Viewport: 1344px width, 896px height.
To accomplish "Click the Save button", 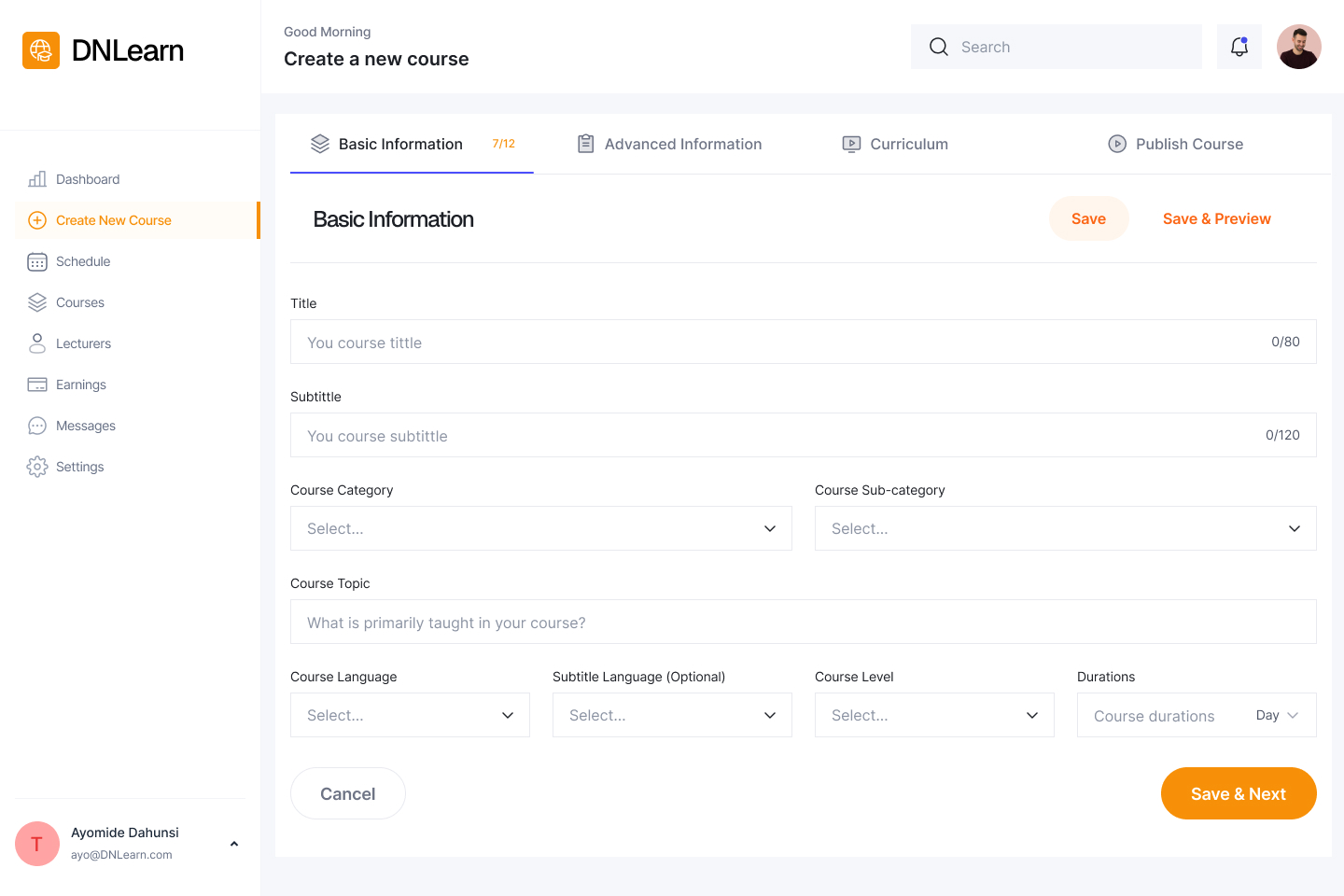I will [x=1088, y=218].
